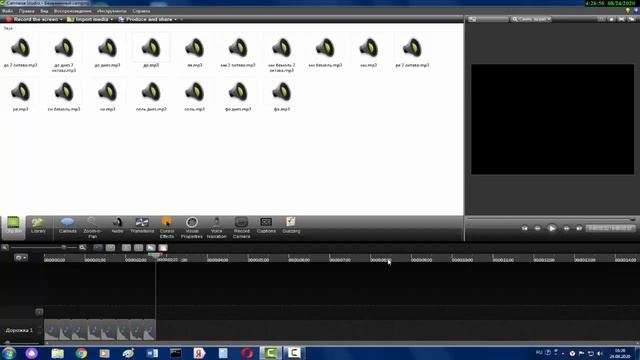Click the Windows Start button
Image resolution: width=640 pixels, height=360 pixels.
point(9,353)
